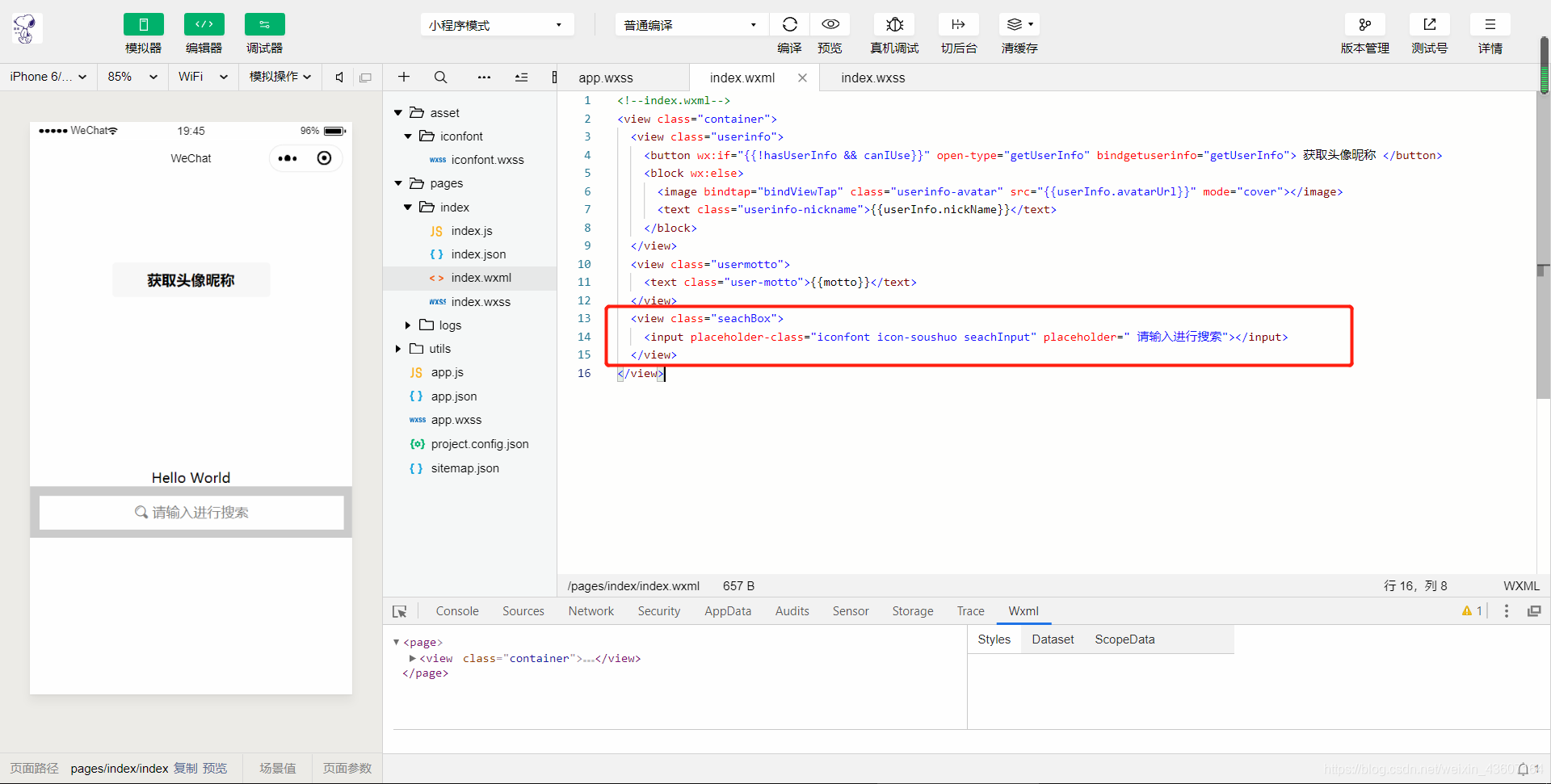This screenshot has width=1551, height=784.
Task: Toggle simulator sound mute icon
Action: point(339,78)
